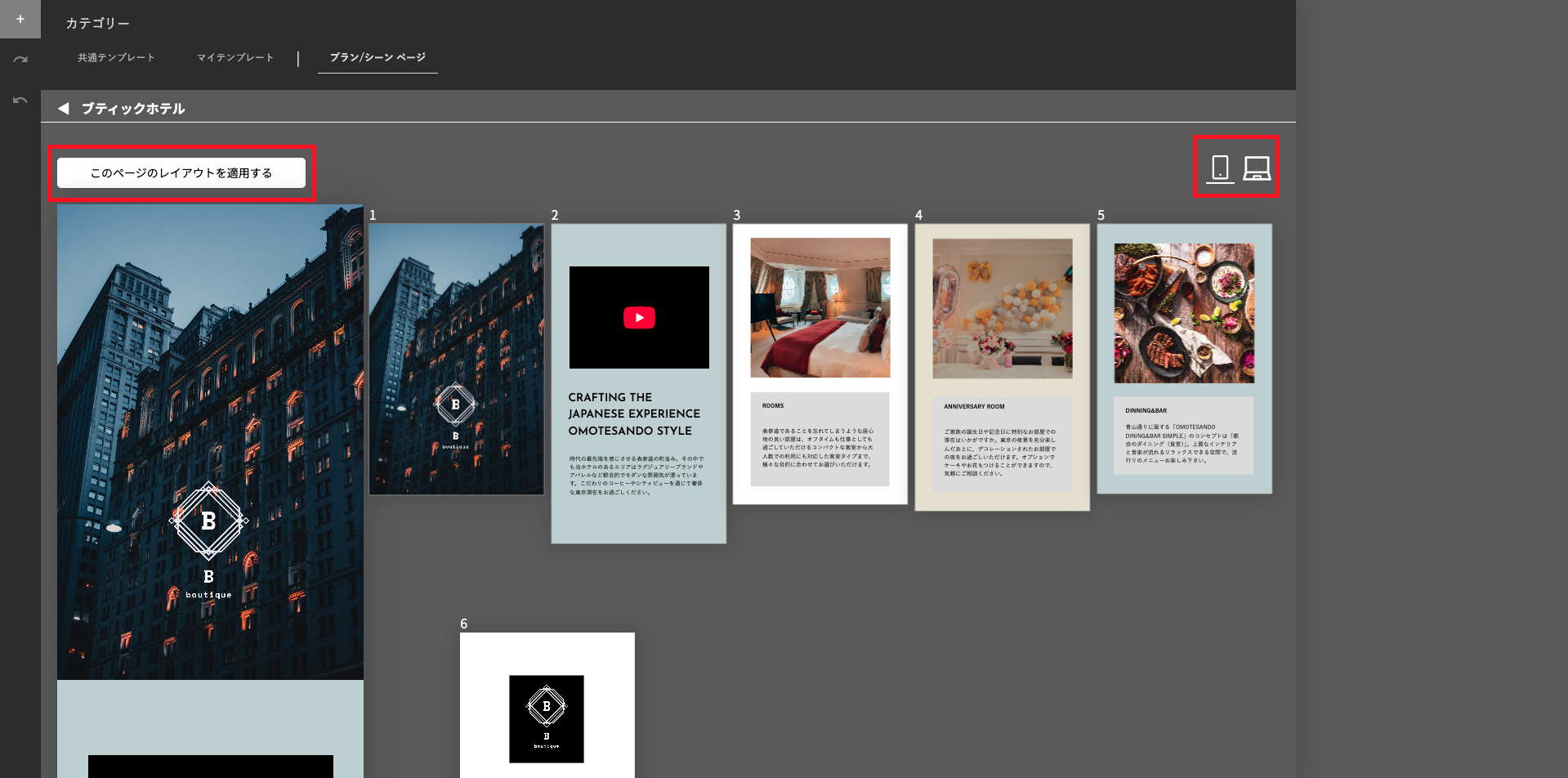Click the bedroom photo on page 3

coord(820,307)
